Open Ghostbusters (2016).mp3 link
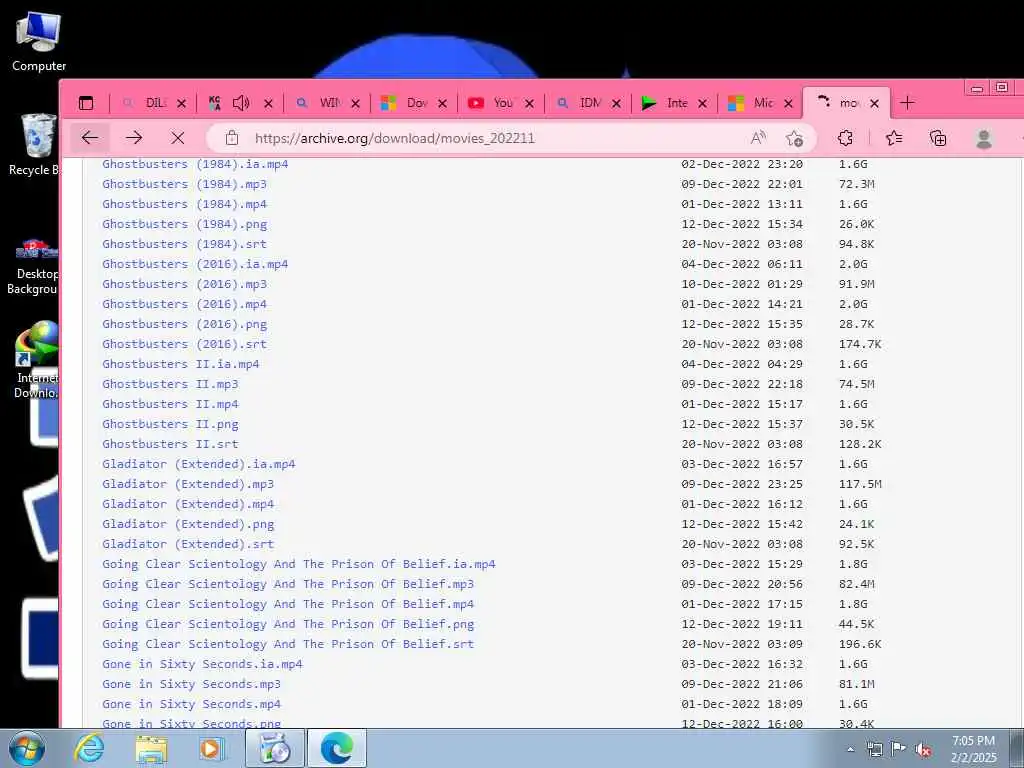The width and height of the screenshot is (1024, 768). pyautogui.click(x=184, y=284)
